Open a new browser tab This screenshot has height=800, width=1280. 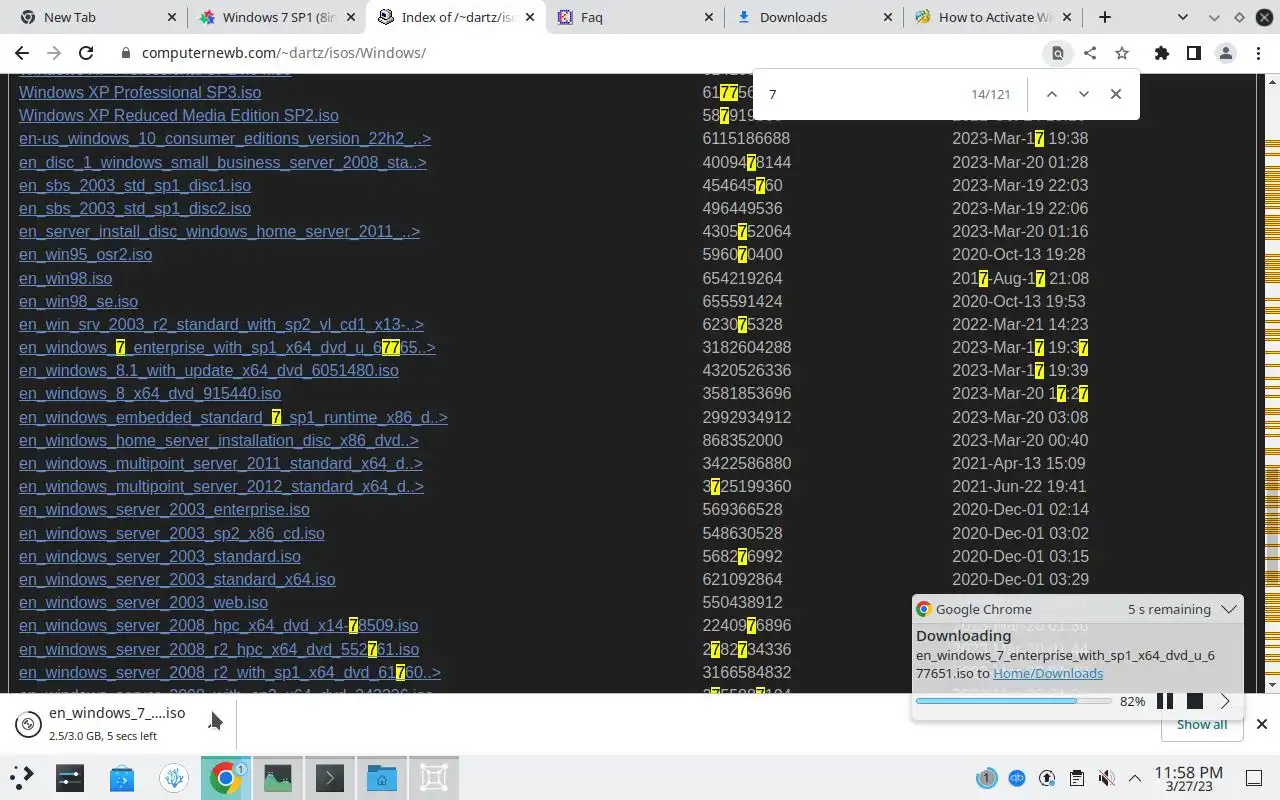point(1105,17)
